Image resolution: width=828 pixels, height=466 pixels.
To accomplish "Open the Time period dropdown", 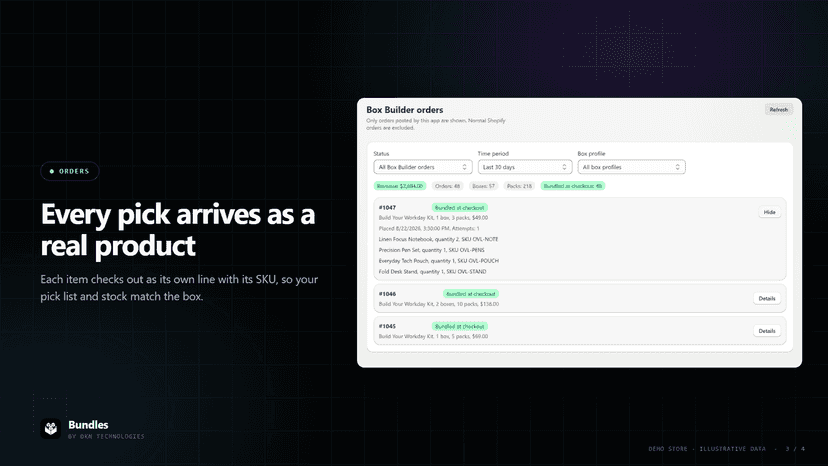I will (525, 167).
